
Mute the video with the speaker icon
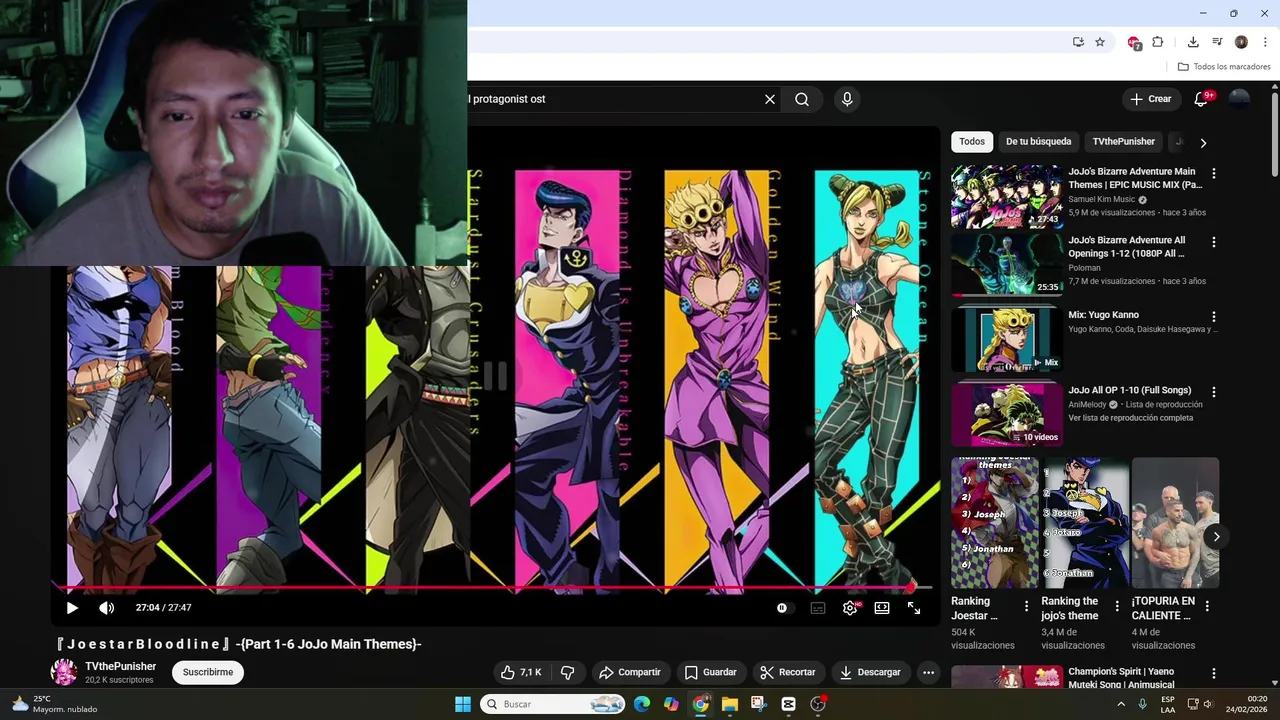[107, 607]
